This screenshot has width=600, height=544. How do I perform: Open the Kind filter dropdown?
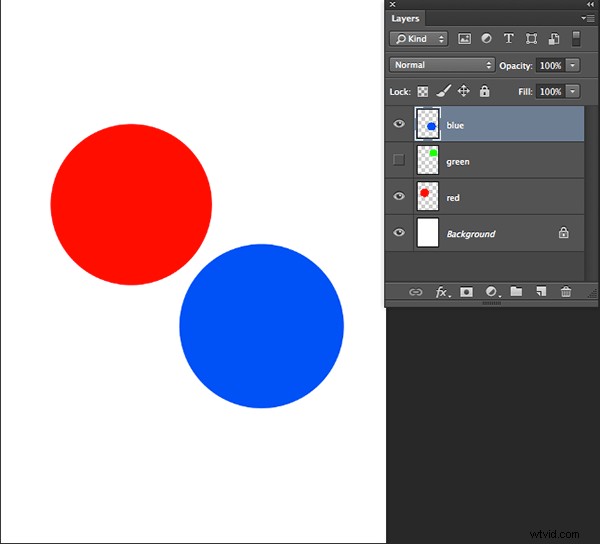click(419, 39)
